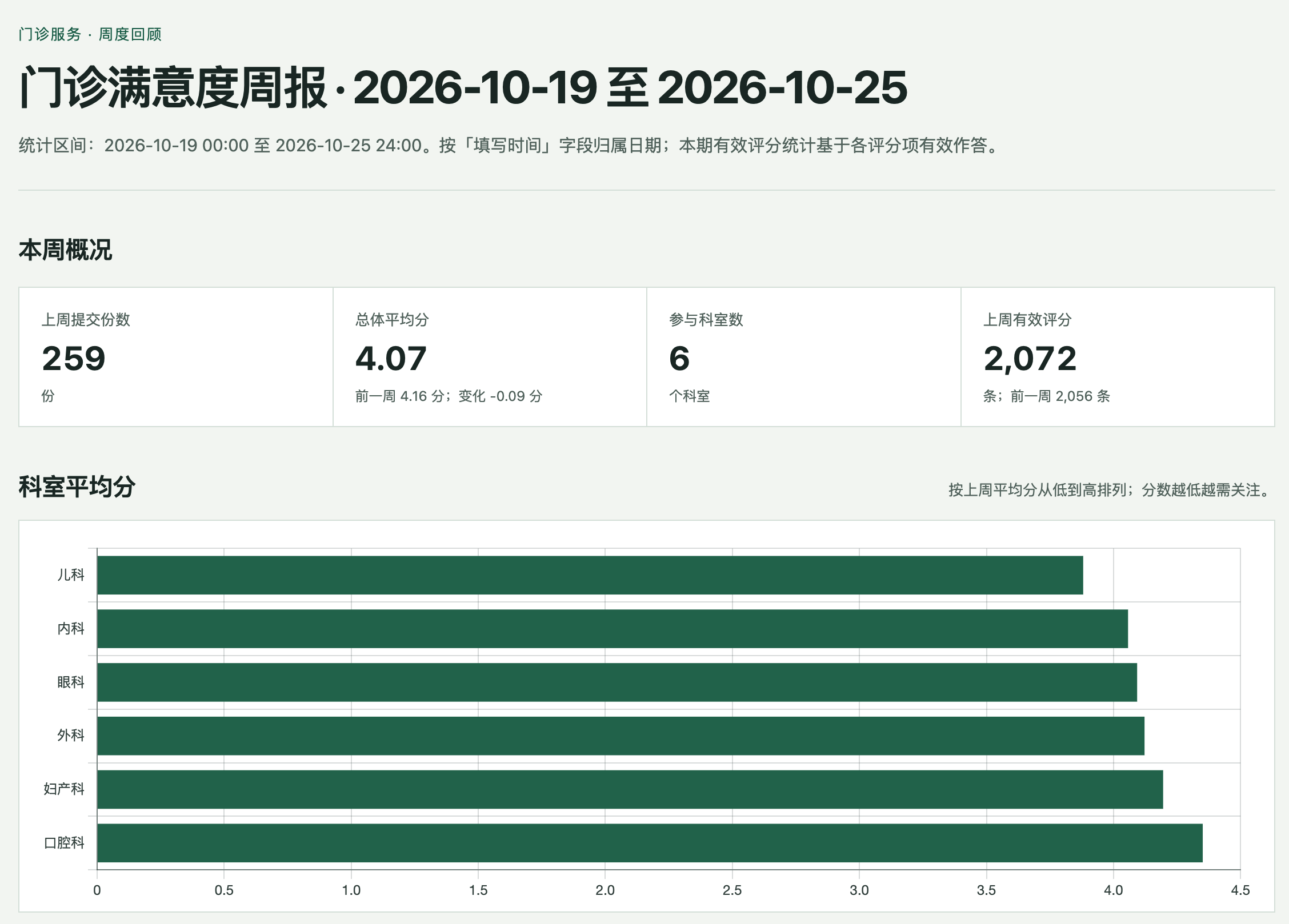Click the 本周概况 section heading
Viewport: 1289px width, 924px height.
pos(65,250)
